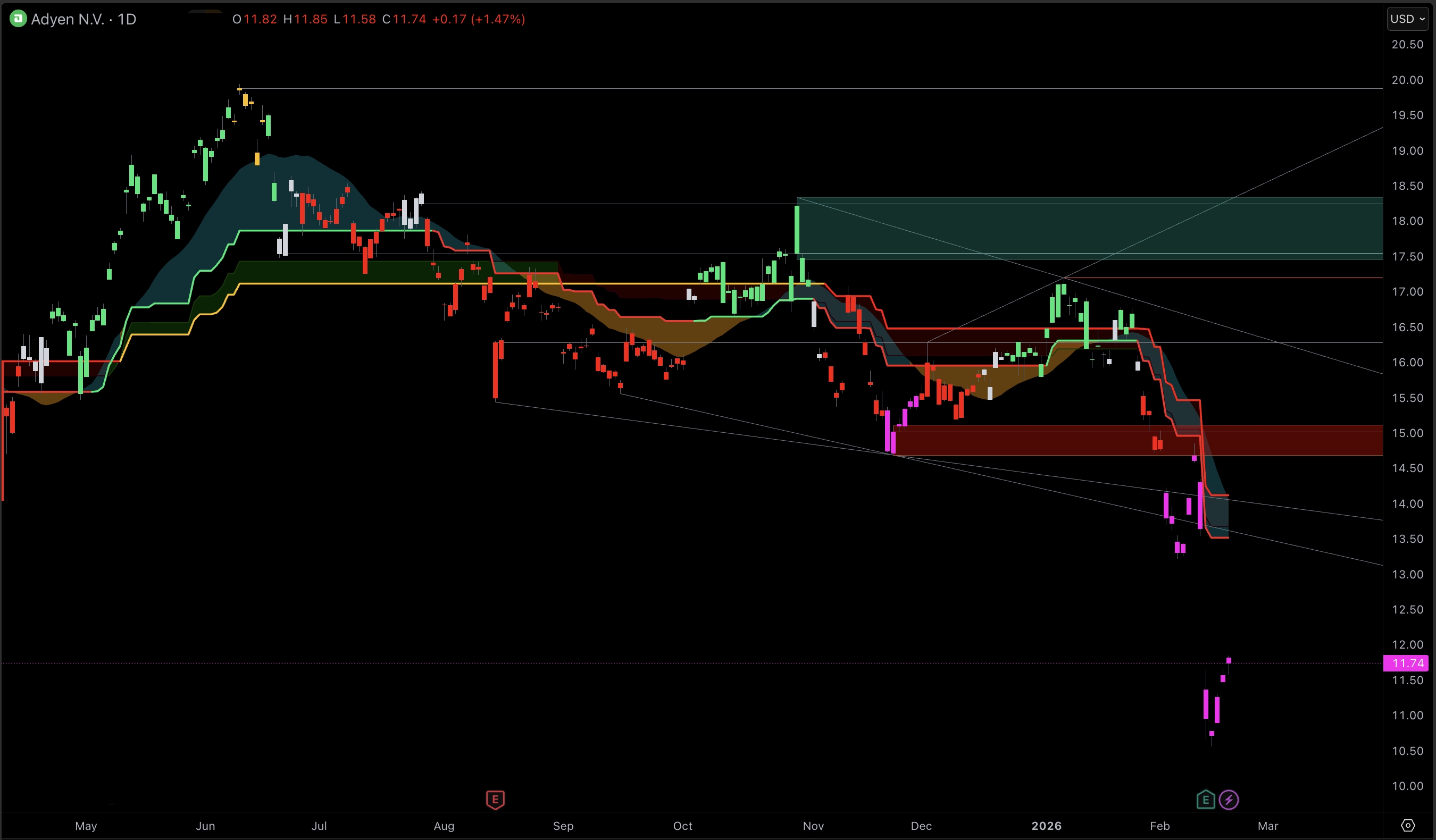Open the earnings event marker on the timeline
This screenshot has height=840, width=1436.
tap(495, 800)
